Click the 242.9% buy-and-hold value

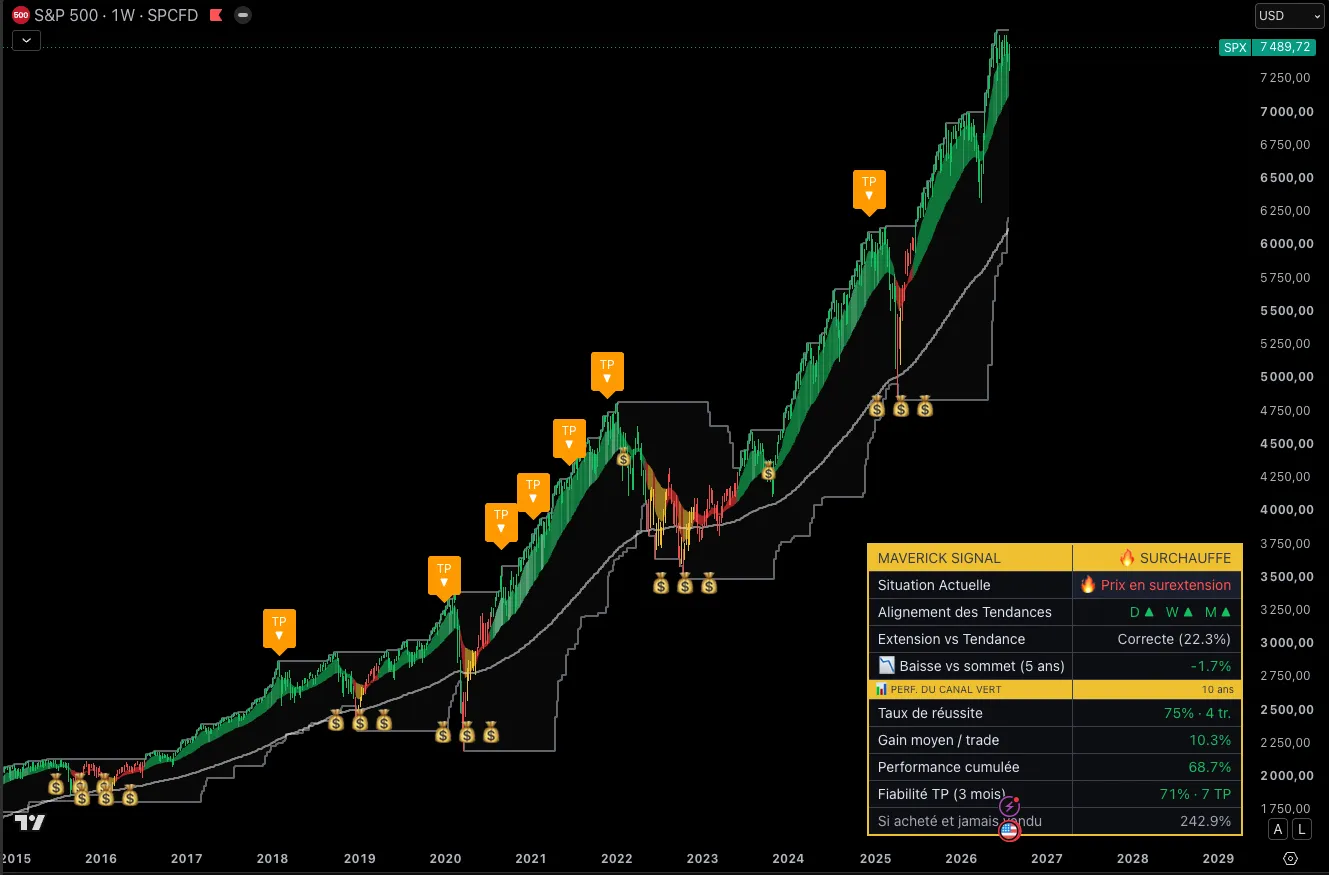(x=1206, y=821)
